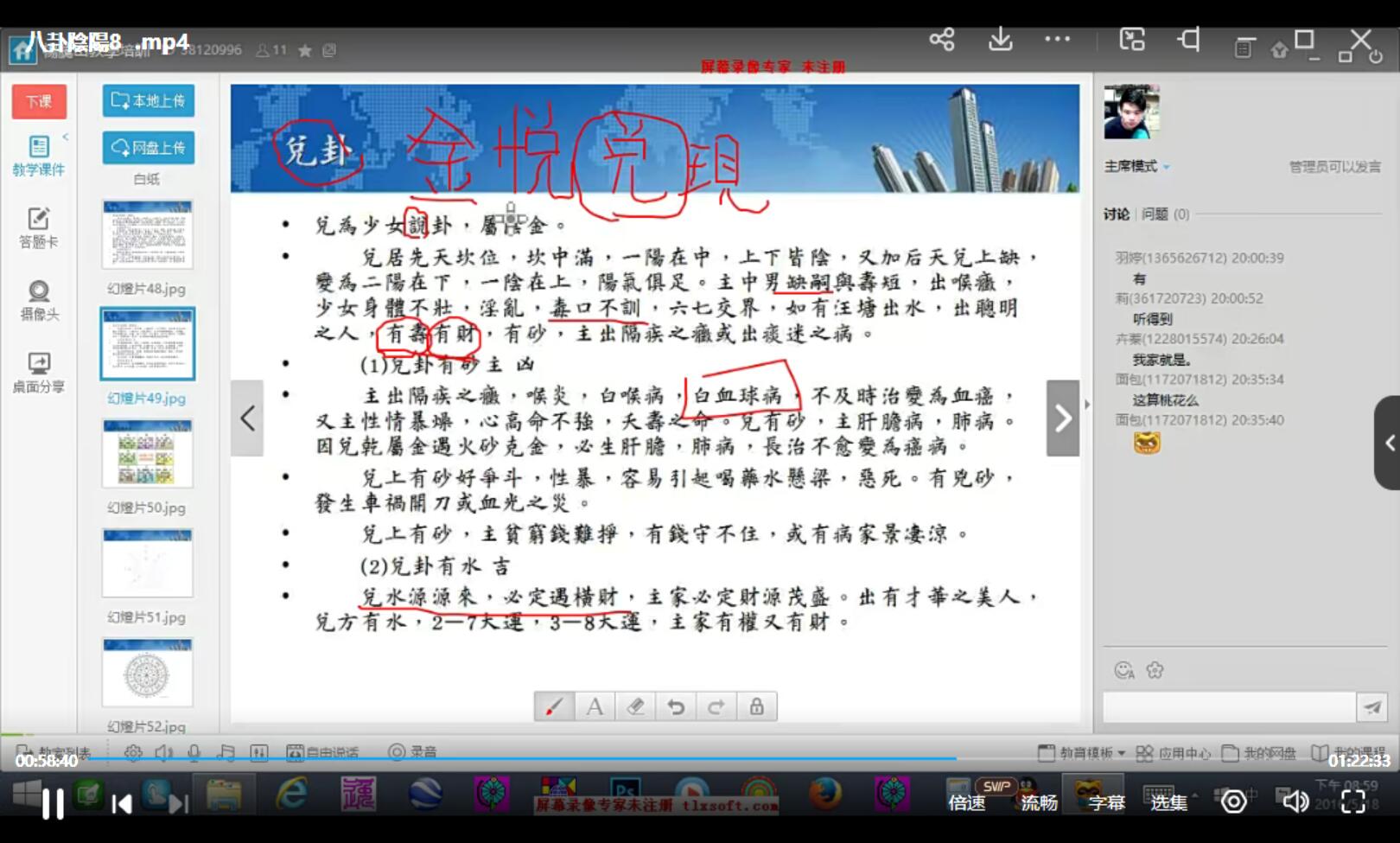This screenshot has width=1400, height=843.
Task: Select the text tool A
Action: tap(595, 706)
